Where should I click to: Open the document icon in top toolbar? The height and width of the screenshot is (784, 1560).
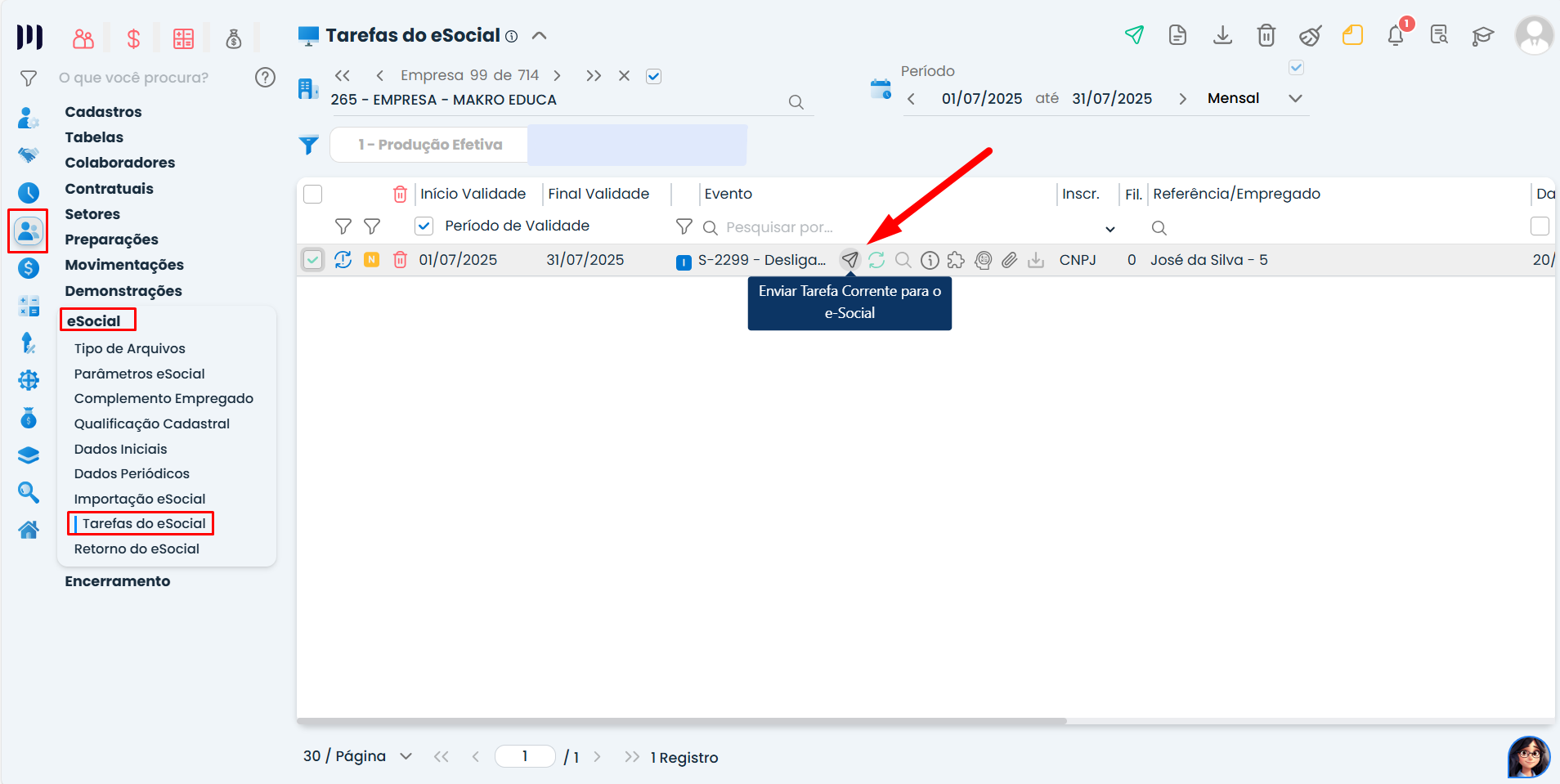pos(1177,35)
